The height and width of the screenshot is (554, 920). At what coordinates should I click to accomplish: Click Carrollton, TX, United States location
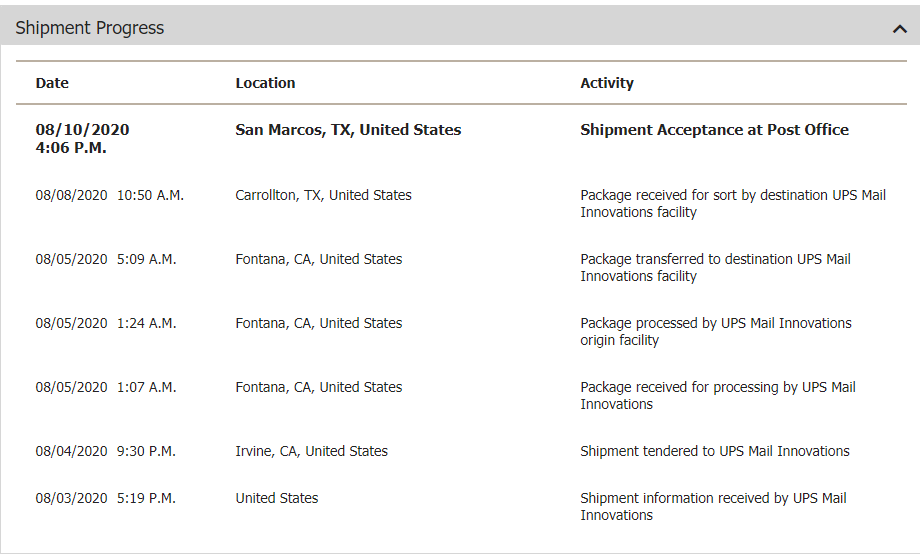[x=323, y=195]
